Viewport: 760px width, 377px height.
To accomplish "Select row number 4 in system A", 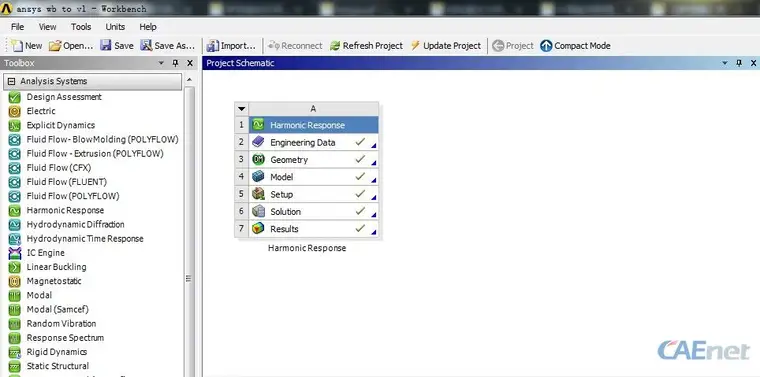I will tap(241, 177).
